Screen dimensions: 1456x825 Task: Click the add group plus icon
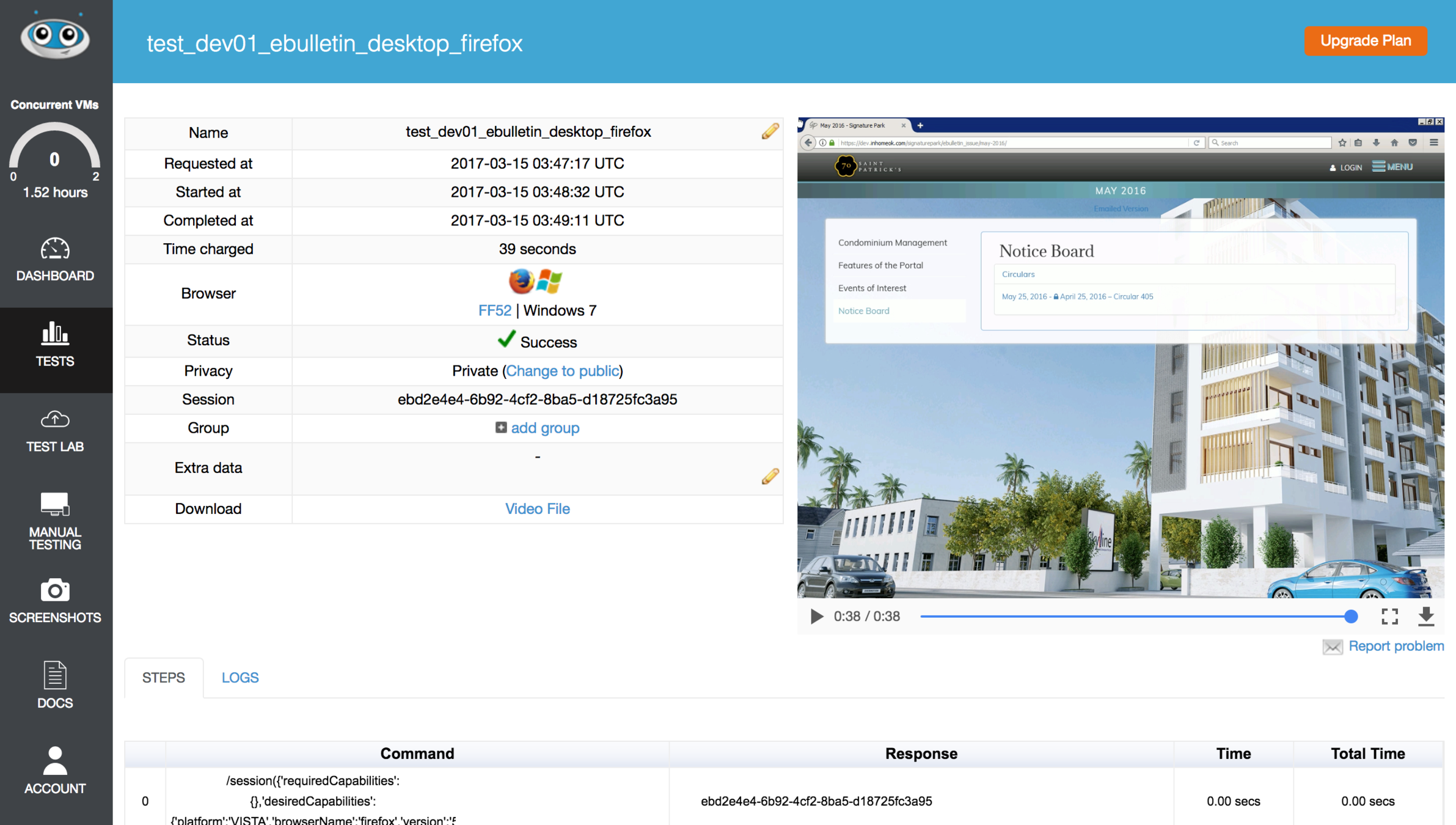pos(501,428)
